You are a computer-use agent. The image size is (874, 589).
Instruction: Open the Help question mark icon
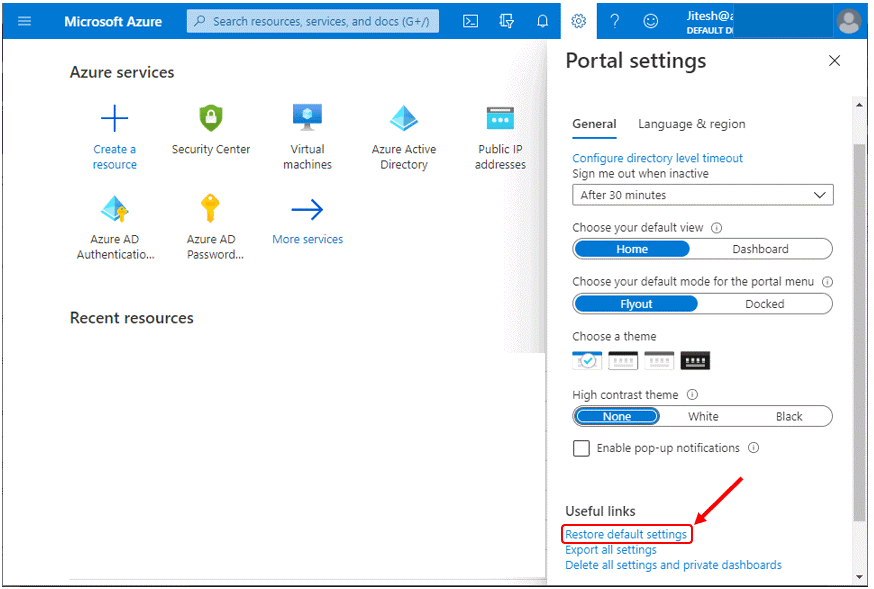pyautogui.click(x=614, y=21)
